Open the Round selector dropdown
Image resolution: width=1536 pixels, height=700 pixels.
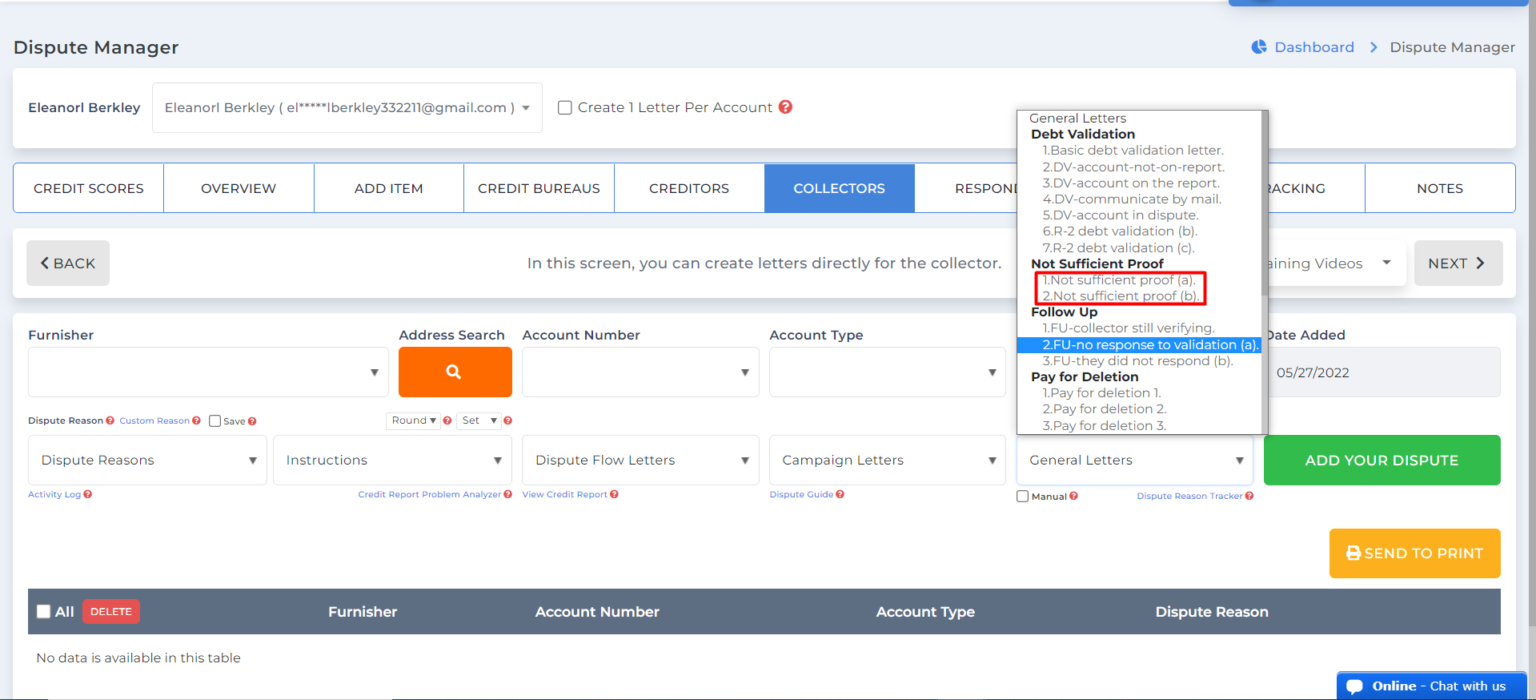click(413, 421)
